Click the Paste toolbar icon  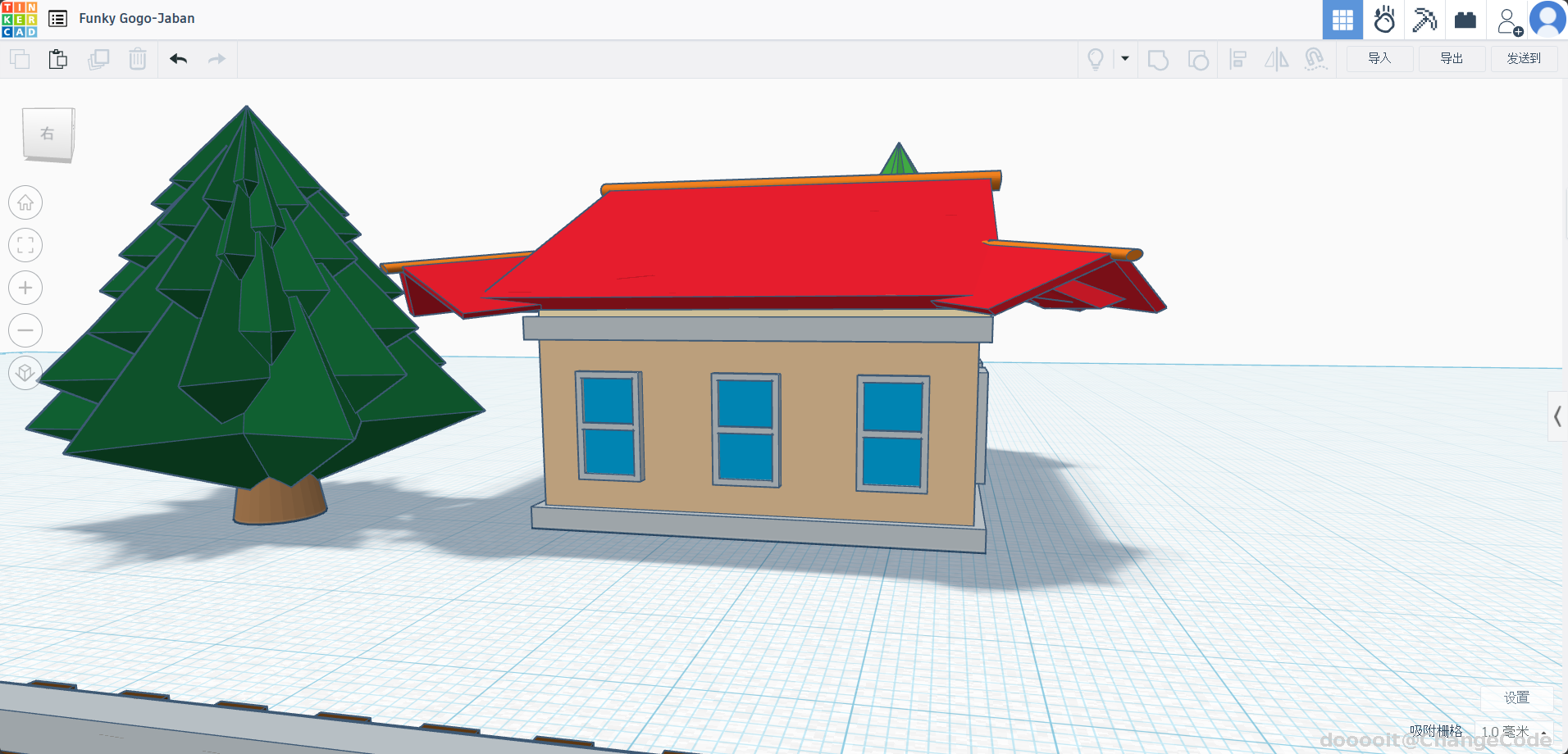(58, 59)
